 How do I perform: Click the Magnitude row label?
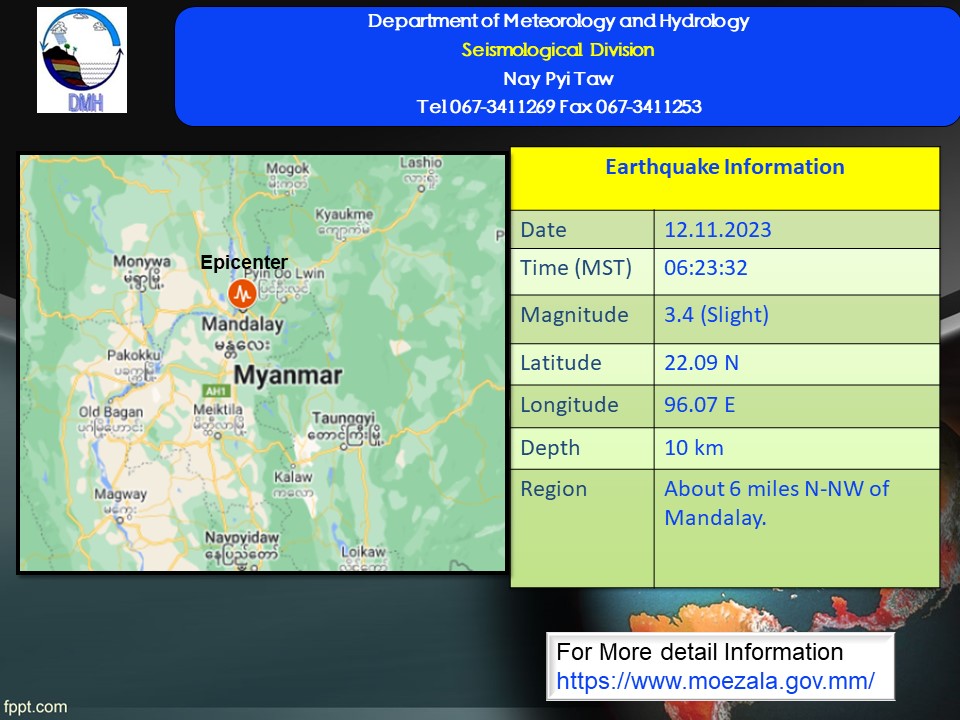coord(574,315)
